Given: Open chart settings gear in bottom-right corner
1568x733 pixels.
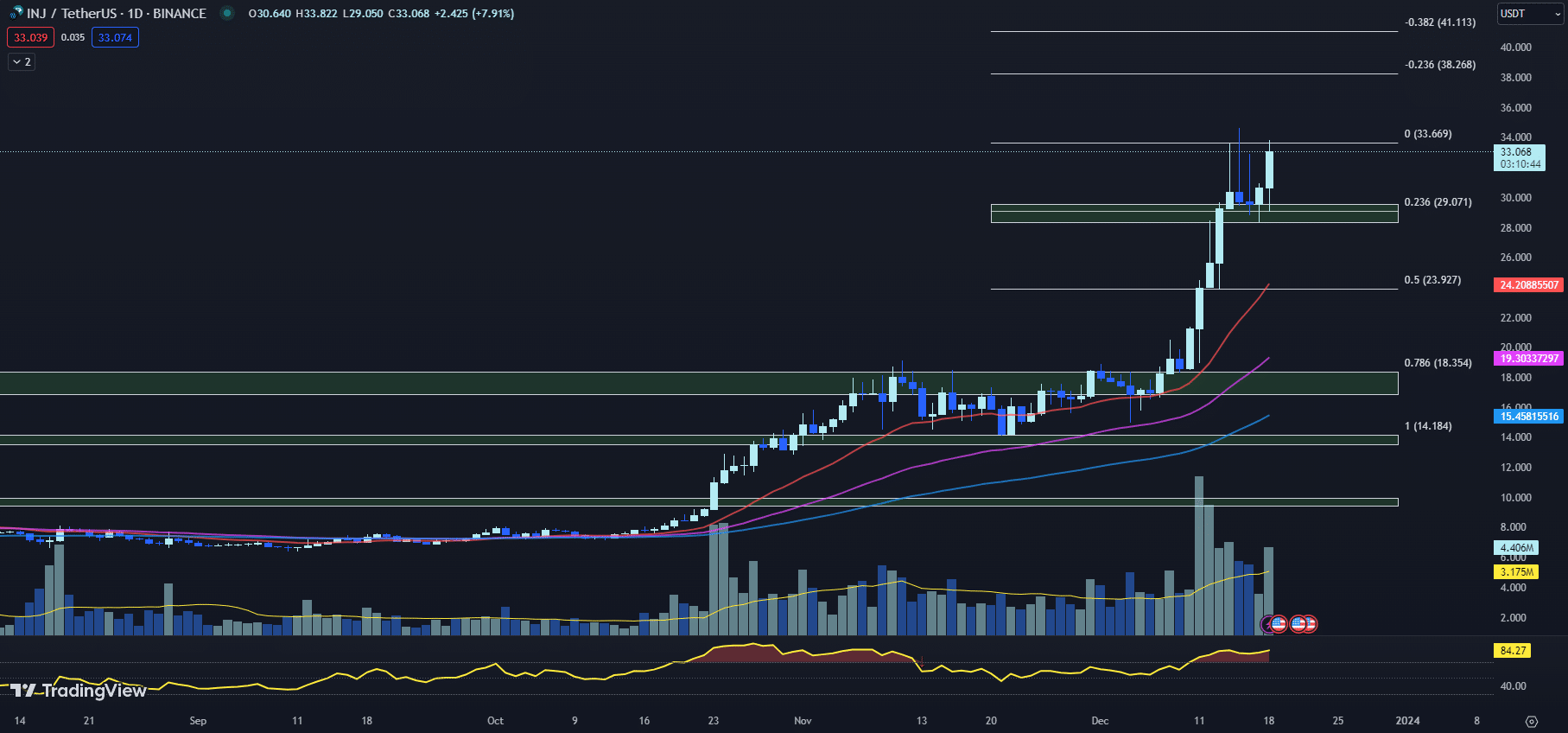Looking at the screenshot, I should [1531, 721].
